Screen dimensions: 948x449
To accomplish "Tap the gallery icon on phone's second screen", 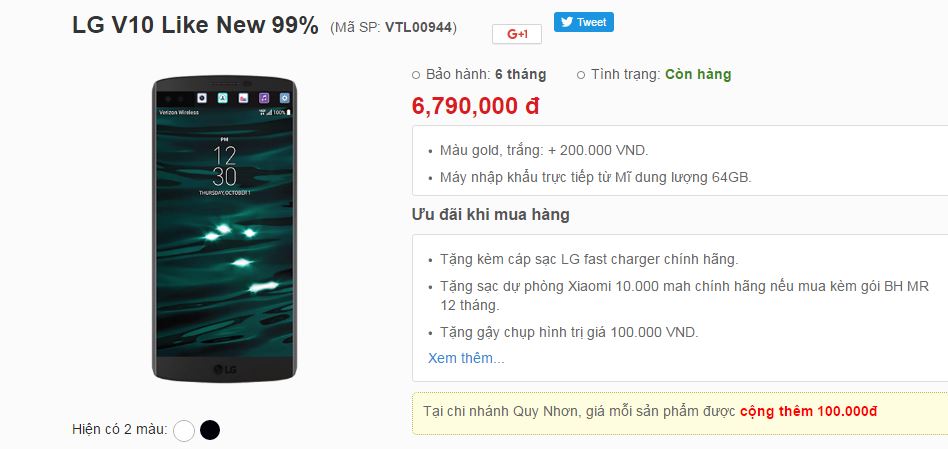I will tap(243, 97).
